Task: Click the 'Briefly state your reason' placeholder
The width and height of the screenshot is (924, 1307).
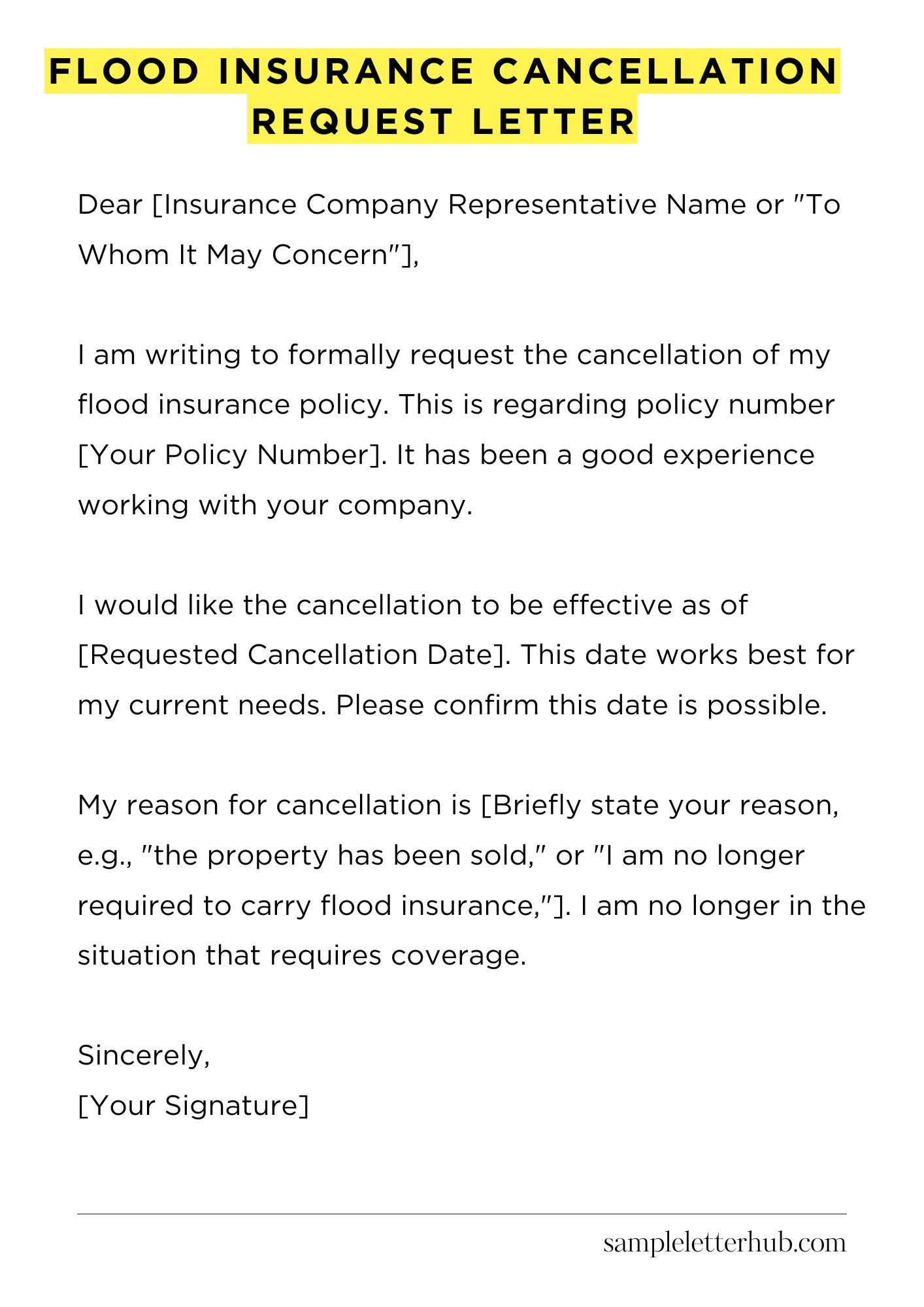Action: (x=660, y=805)
